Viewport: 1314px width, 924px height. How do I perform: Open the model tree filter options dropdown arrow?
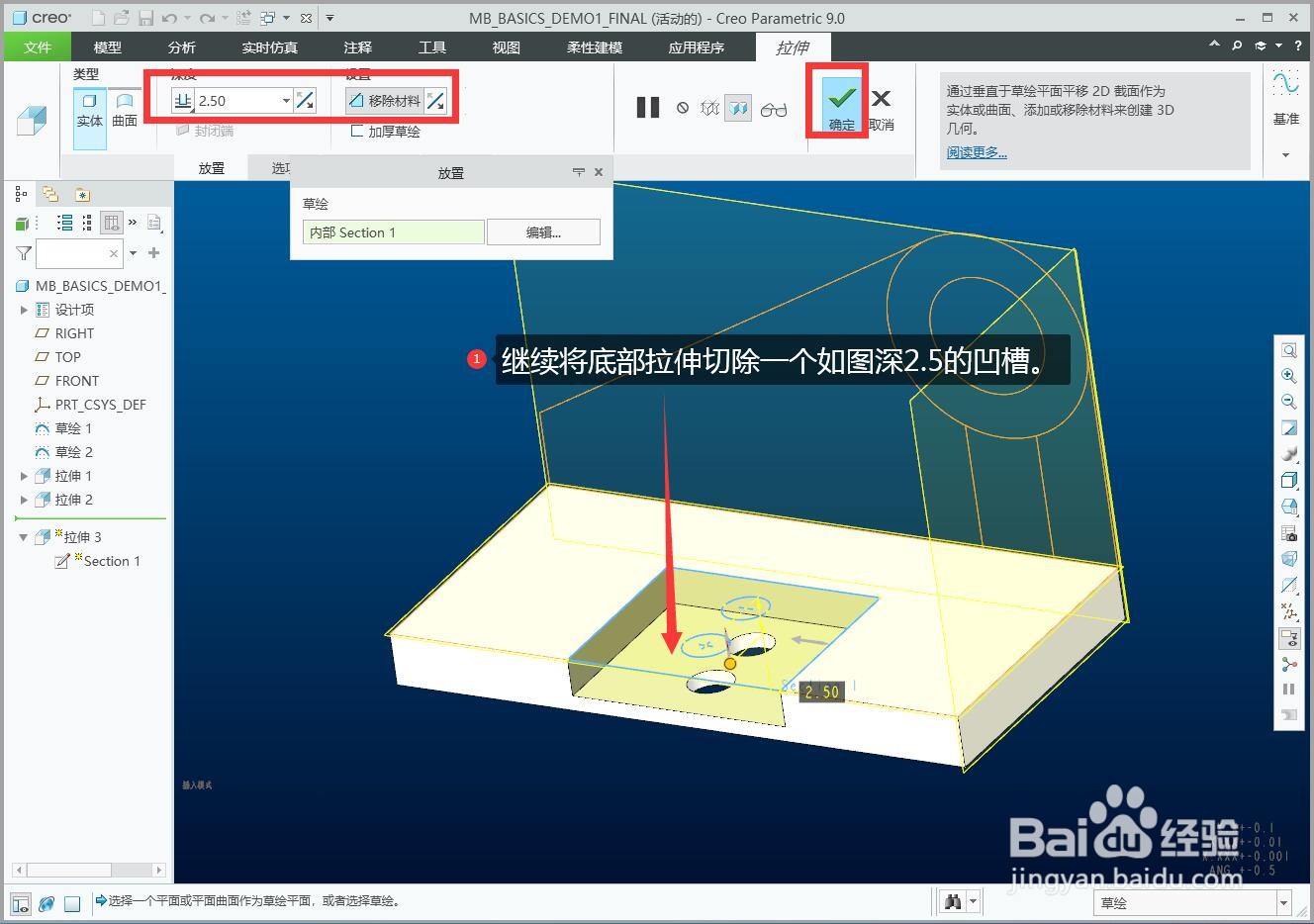click(133, 253)
